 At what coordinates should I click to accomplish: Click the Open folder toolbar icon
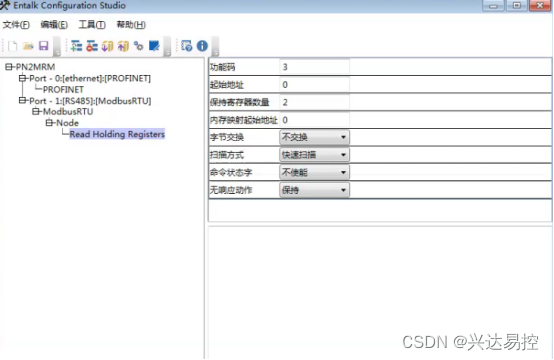(x=28, y=46)
